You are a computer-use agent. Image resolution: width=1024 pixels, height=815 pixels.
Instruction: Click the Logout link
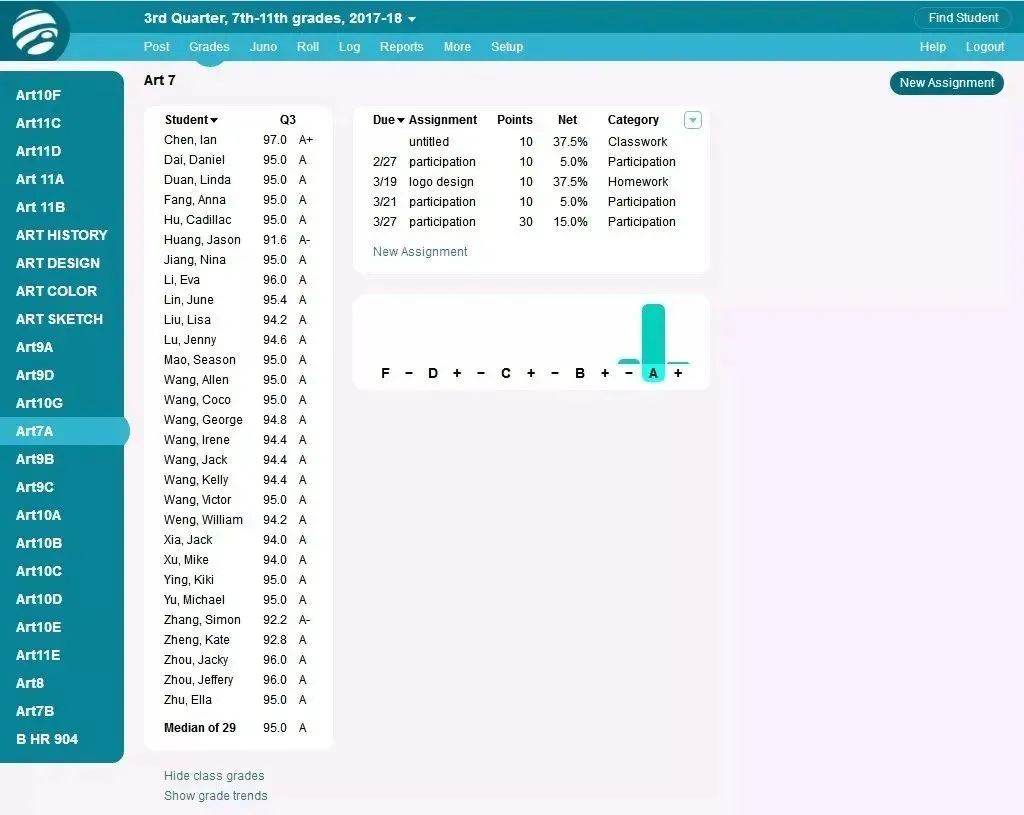pyautogui.click(x=984, y=47)
